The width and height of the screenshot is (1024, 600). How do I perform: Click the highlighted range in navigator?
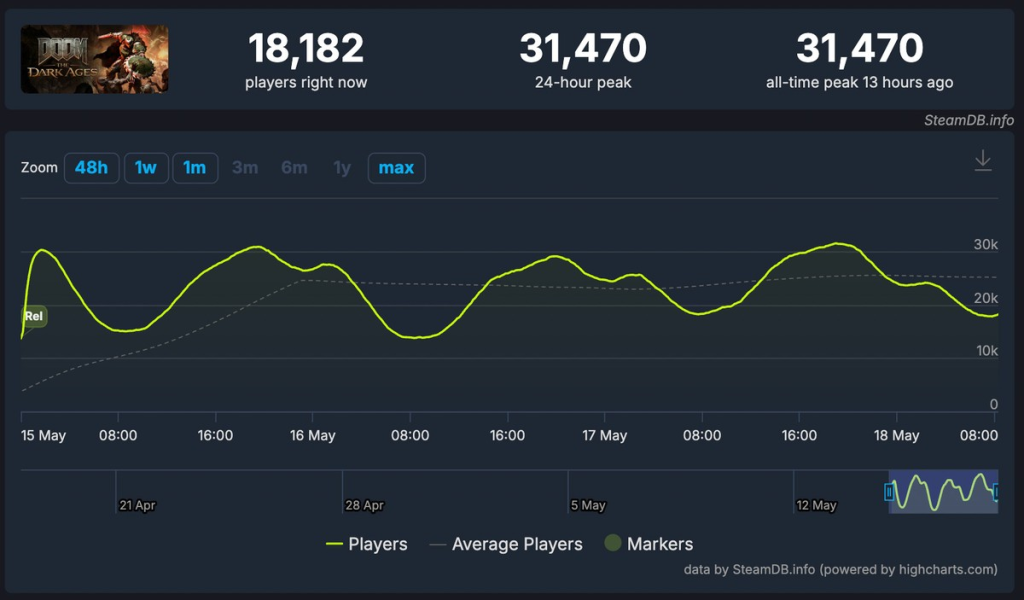942,492
